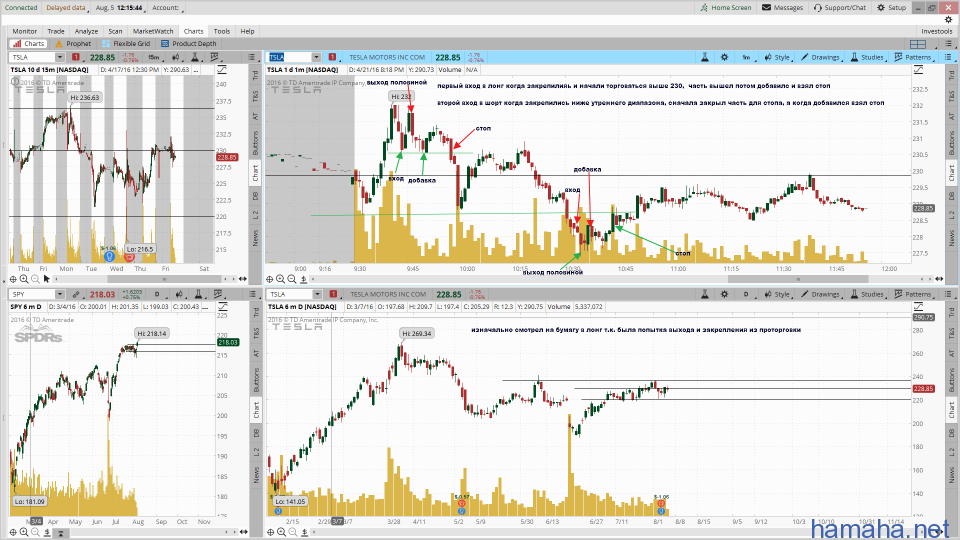
Task: Toggle Buttons side tab on 15m chart
Action: click(255, 142)
